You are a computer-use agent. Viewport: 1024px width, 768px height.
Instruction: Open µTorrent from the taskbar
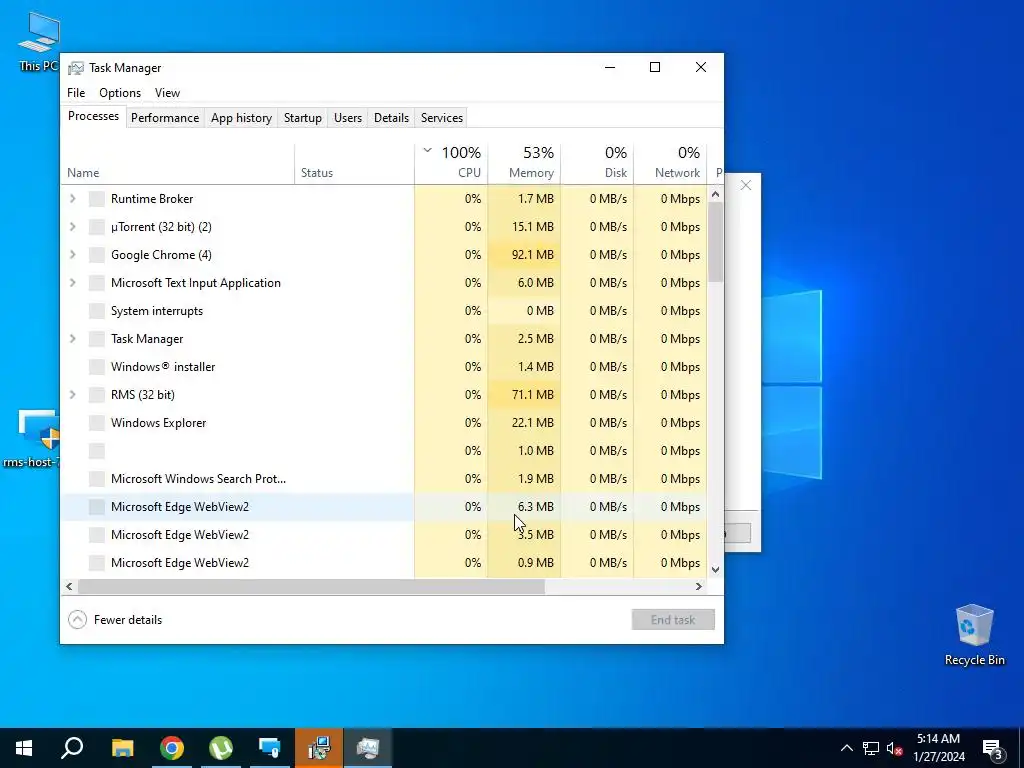click(221, 748)
